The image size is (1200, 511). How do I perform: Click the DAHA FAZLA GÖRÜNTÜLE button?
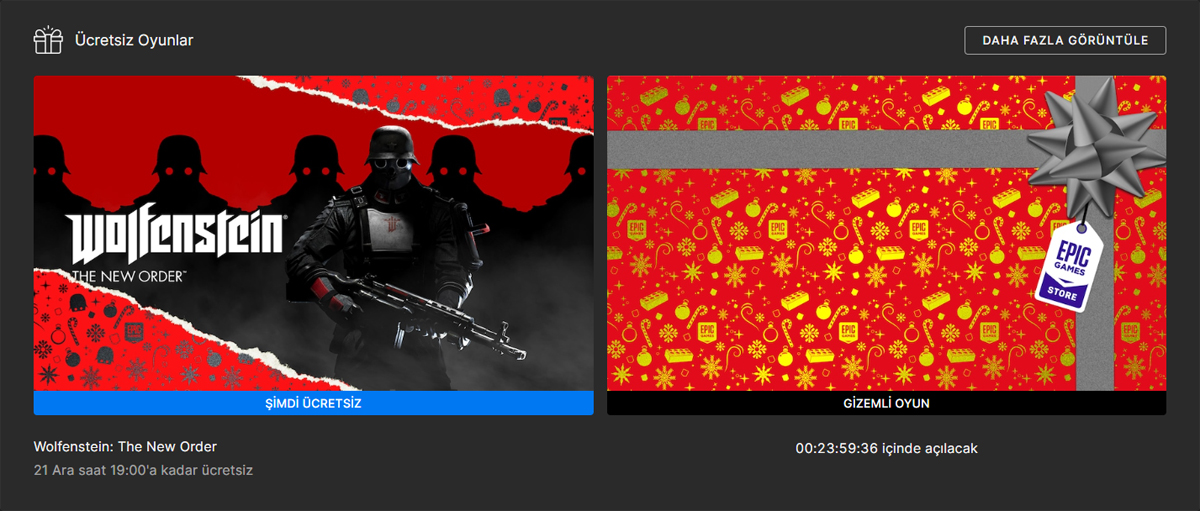[1065, 40]
